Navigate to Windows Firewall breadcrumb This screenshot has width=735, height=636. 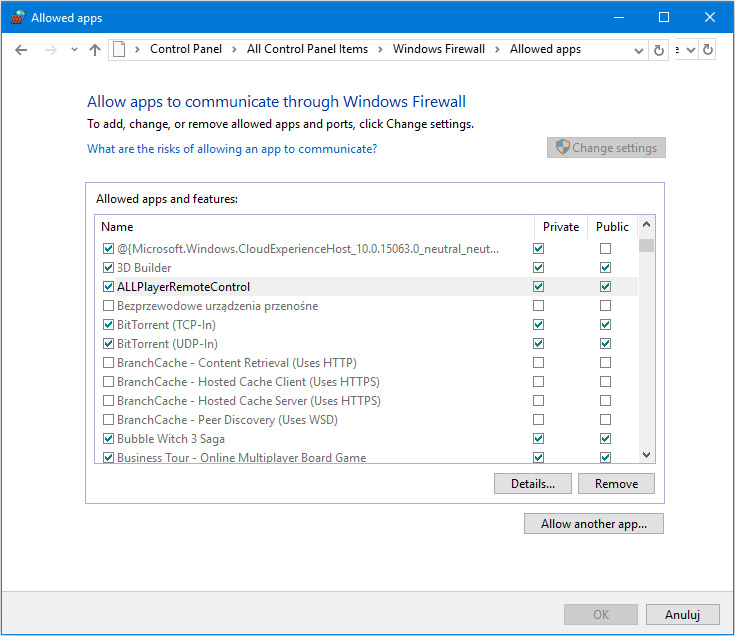pos(439,49)
